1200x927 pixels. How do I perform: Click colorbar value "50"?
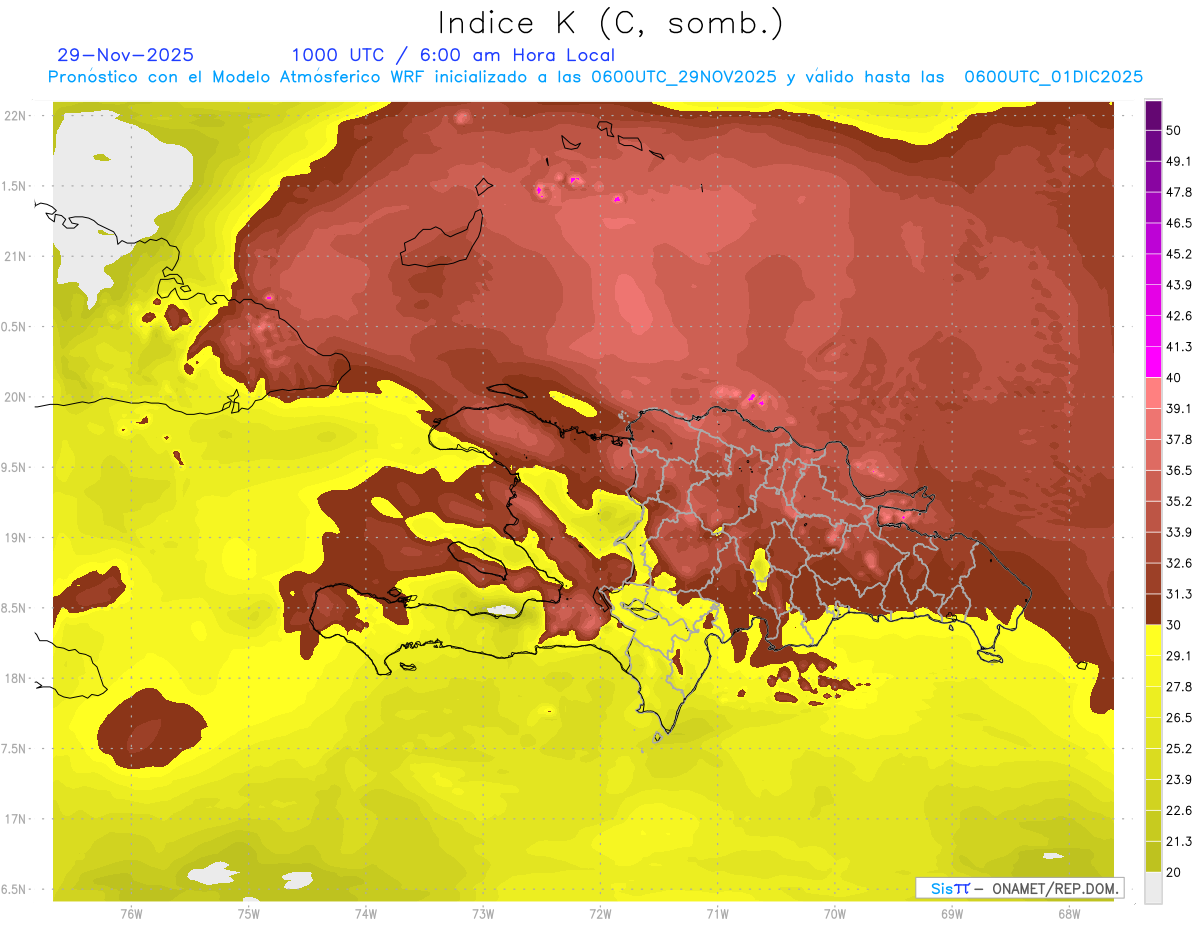coord(1174,130)
